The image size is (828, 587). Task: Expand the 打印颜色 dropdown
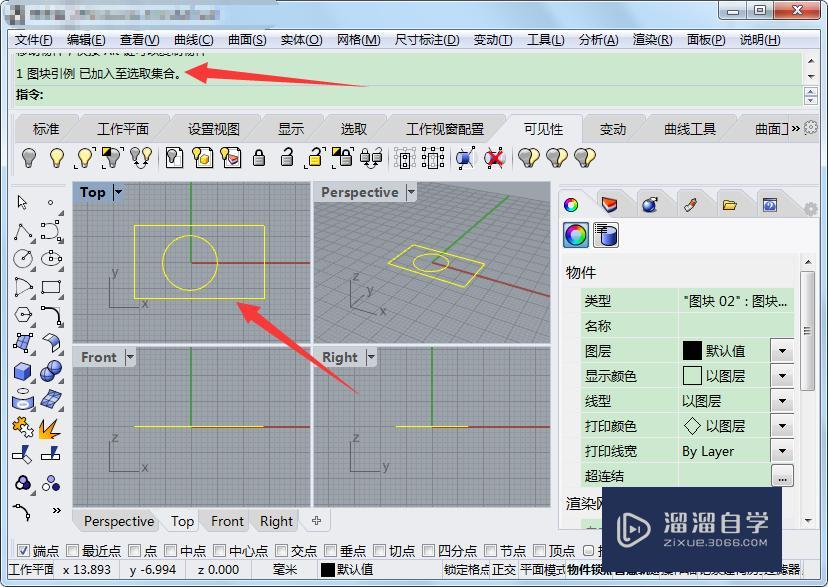click(x=782, y=426)
